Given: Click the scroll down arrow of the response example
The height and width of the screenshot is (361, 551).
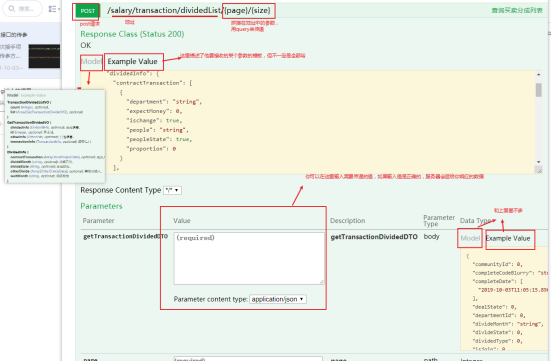Looking at the screenshot, I should pyautogui.click(x=538, y=162).
